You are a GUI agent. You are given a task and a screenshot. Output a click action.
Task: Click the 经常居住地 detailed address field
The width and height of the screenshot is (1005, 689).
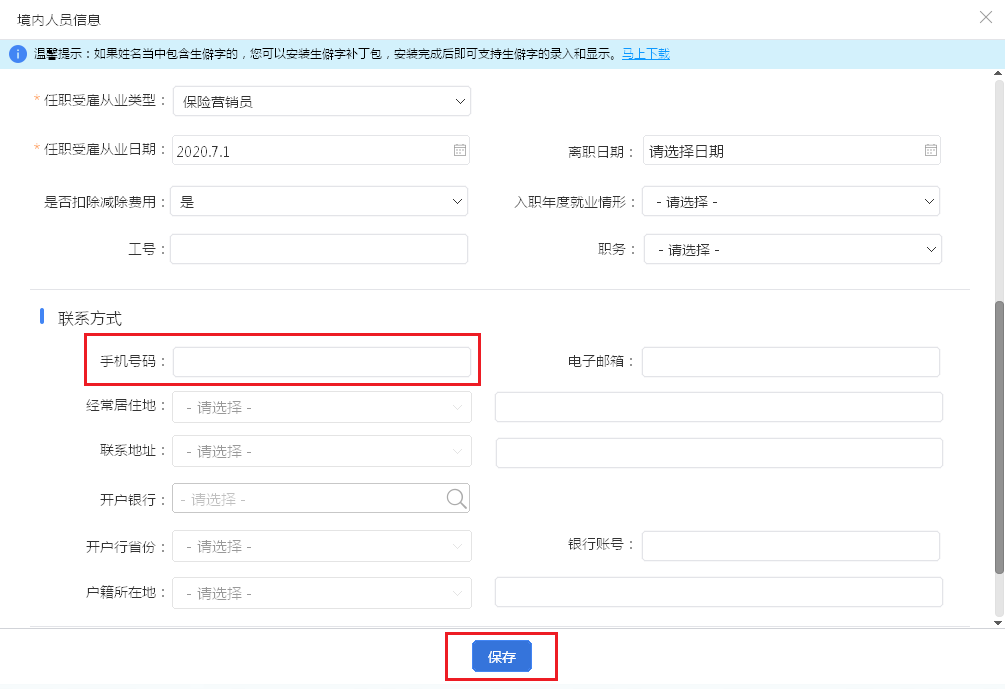tap(718, 407)
